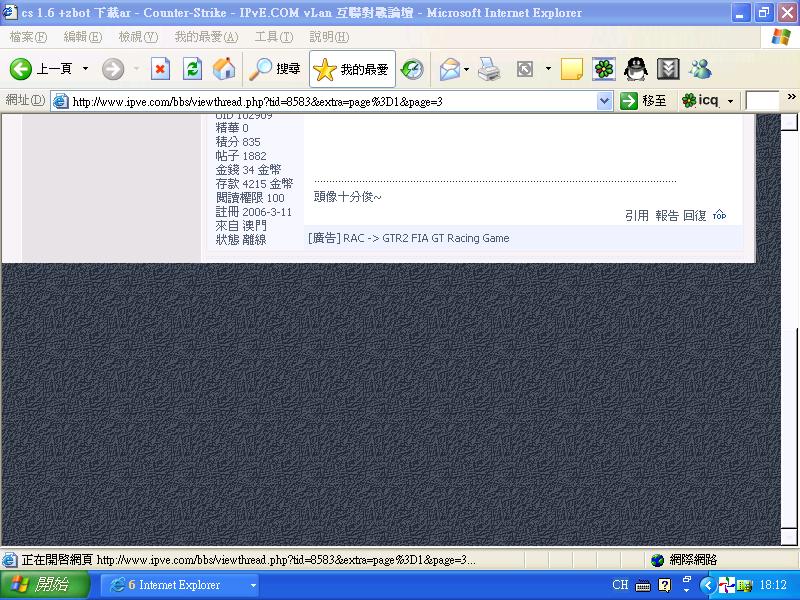This screenshot has height=600, width=800.
Task: Click the 帖子 1882 text
Action: pos(241,156)
